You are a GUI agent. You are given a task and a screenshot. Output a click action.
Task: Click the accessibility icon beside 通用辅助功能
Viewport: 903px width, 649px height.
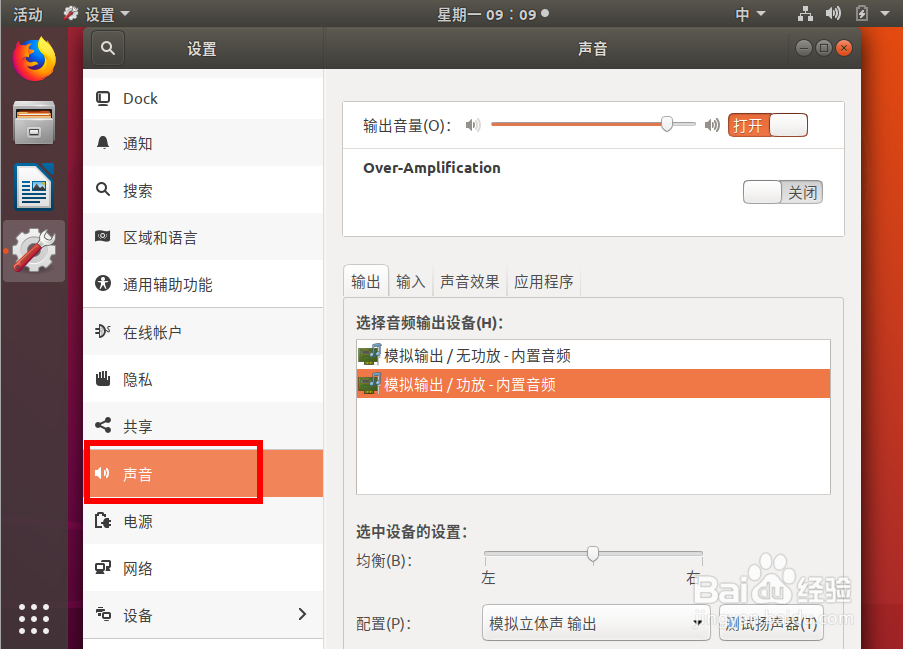(x=103, y=283)
